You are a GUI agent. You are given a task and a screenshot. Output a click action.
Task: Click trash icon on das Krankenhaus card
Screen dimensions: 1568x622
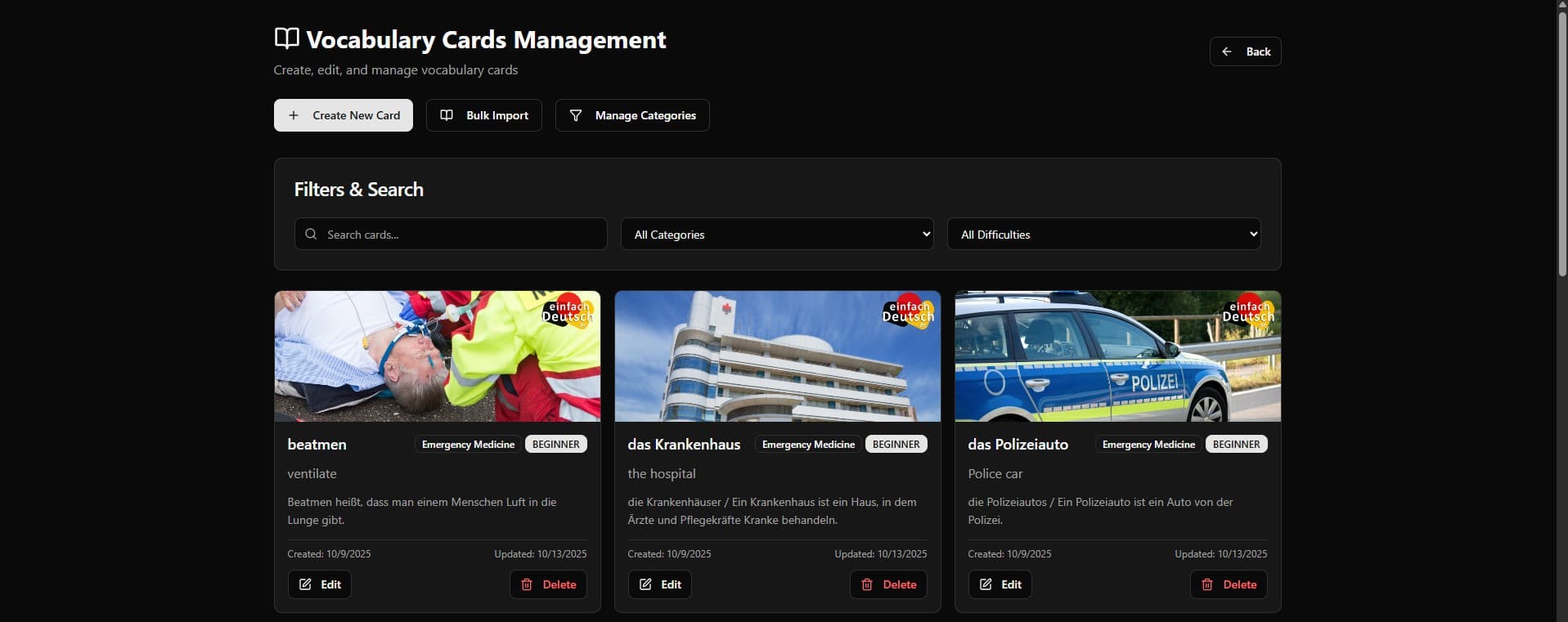867,584
